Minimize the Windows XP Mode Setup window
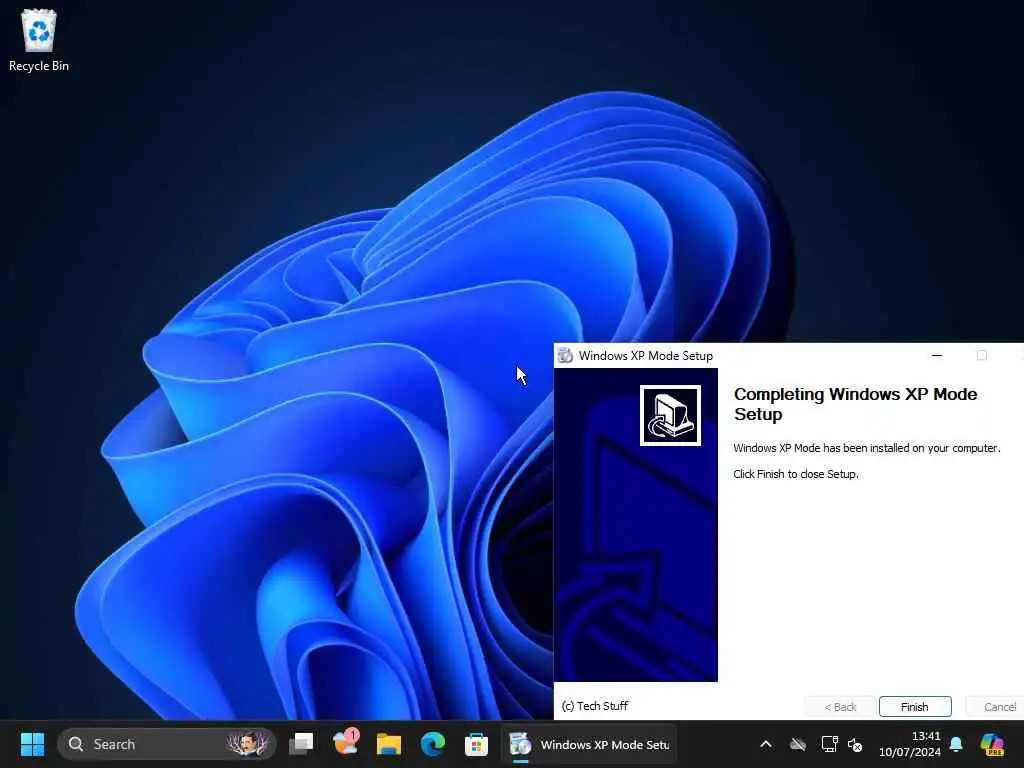 click(937, 355)
